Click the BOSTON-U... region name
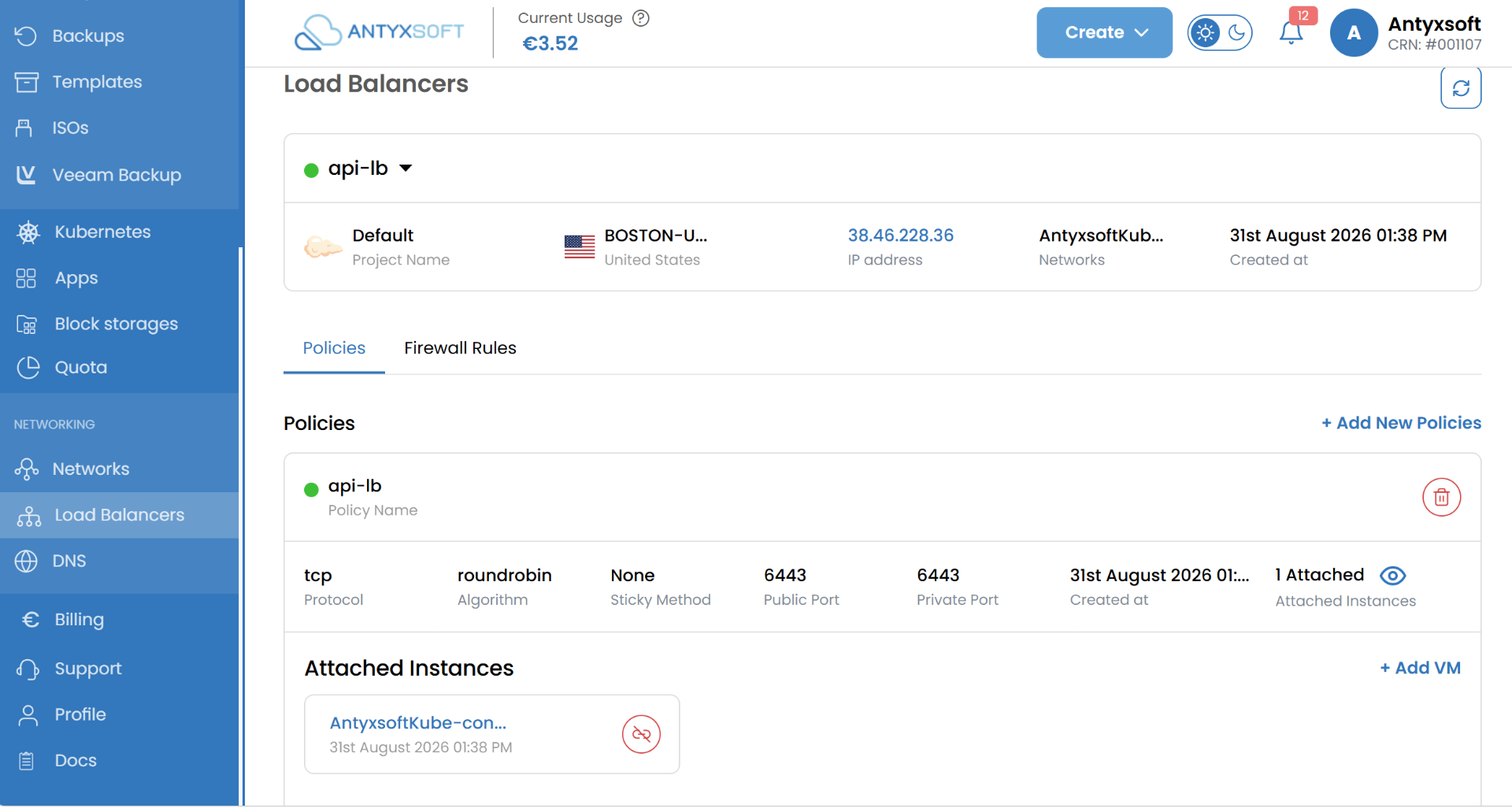This screenshot has width=1512, height=808. pyautogui.click(x=656, y=235)
